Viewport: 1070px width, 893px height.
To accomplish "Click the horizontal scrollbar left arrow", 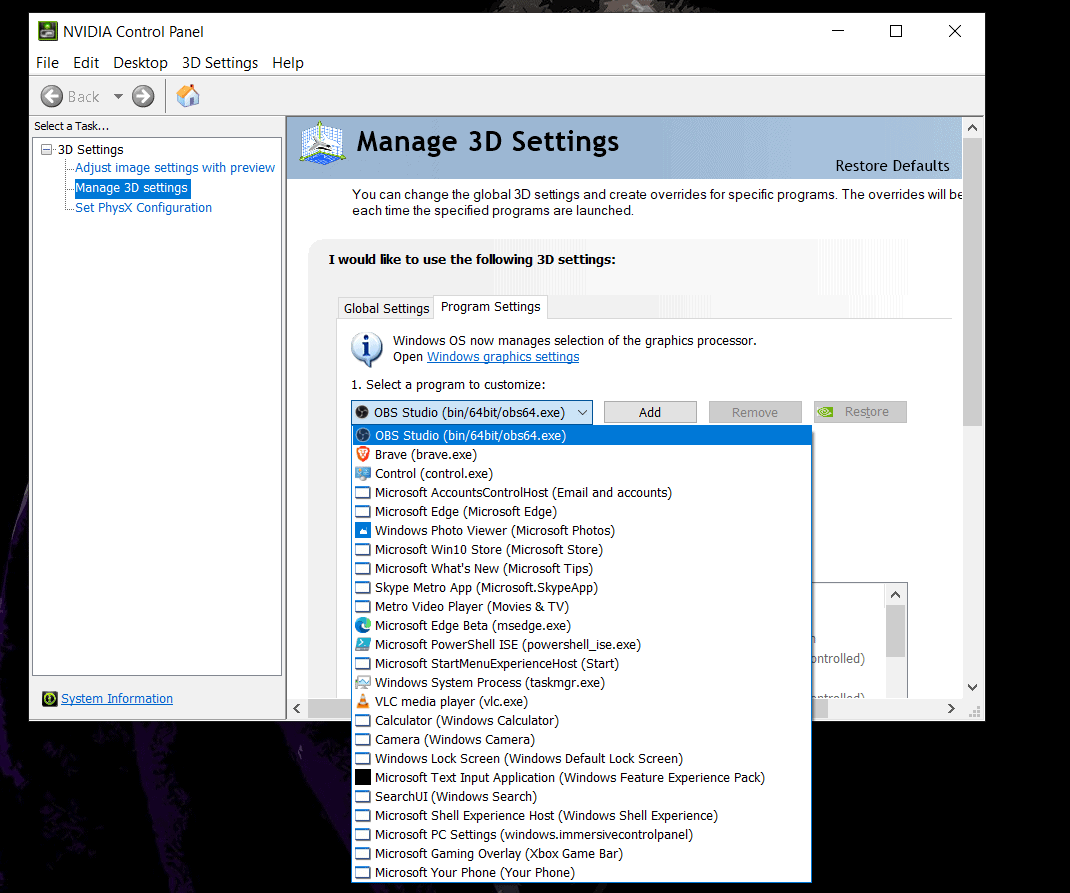I will point(297,709).
